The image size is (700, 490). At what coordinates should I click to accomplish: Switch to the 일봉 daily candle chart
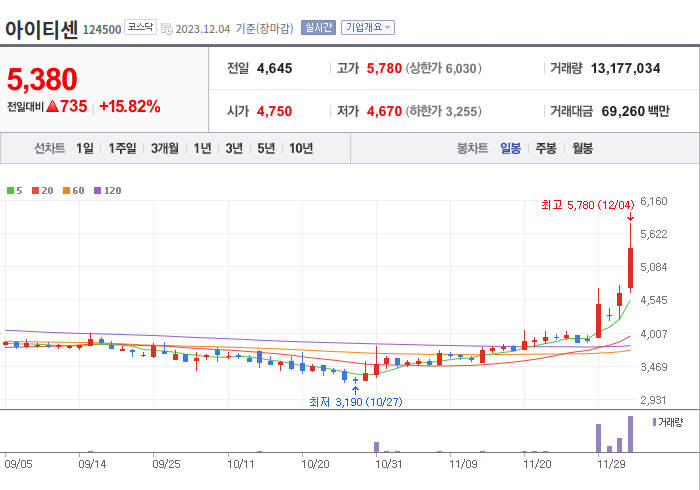coord(510,148)
